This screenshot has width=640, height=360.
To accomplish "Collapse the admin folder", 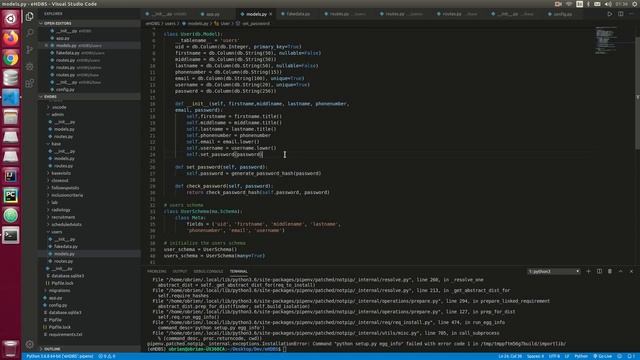I will [57, 114].
